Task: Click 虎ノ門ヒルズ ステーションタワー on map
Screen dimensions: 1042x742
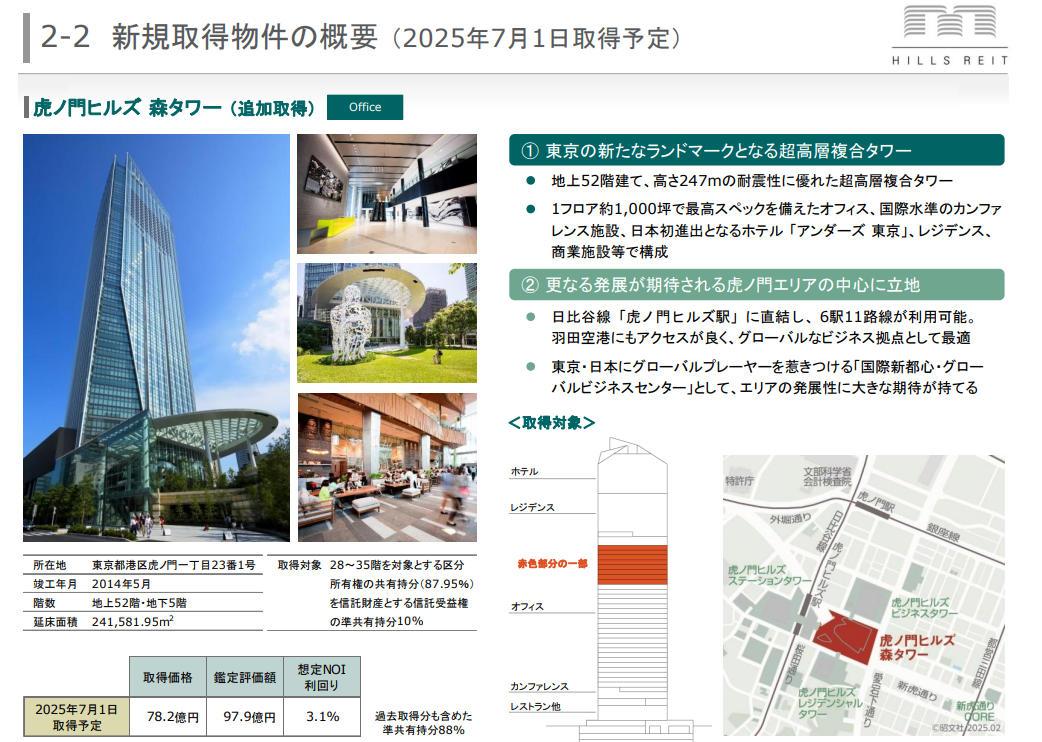Action: (770, 575)
